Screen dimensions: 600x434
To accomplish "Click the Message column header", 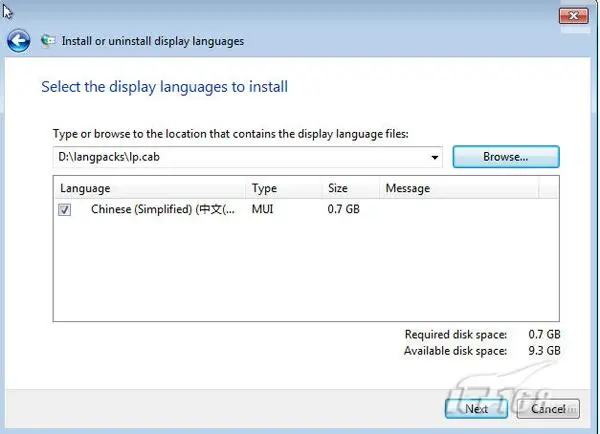I will [459, 188].
